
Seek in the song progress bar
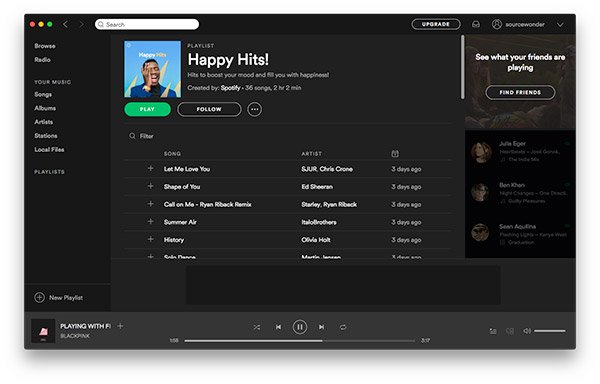point(300,341)
